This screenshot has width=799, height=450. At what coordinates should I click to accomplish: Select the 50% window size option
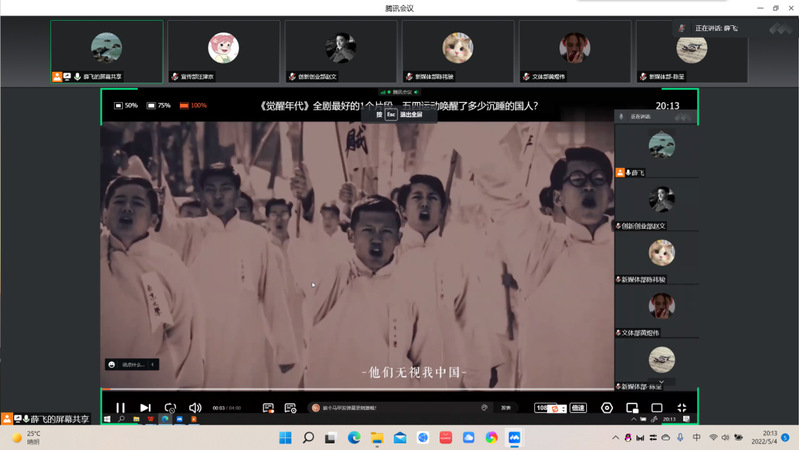126,105
